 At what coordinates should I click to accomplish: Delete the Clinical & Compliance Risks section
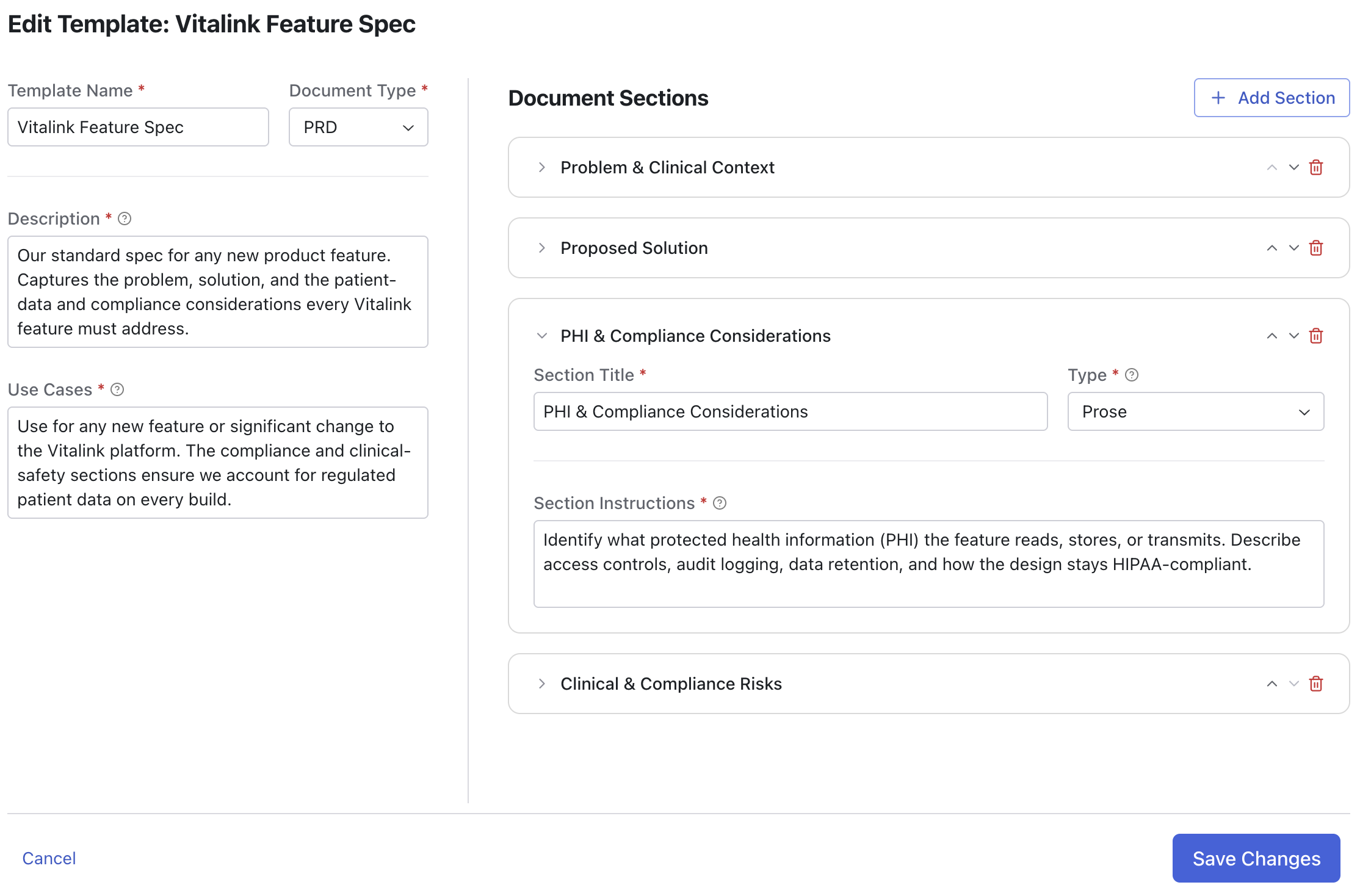pos(1316,684)
